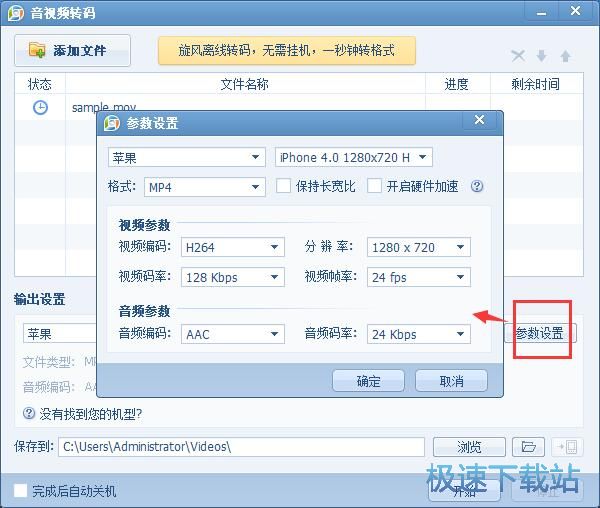The width and height of the screenshot is (600, 508).
Task: Open the 苹果 device brand dropdown in dialog
Action: coord(187,157)
